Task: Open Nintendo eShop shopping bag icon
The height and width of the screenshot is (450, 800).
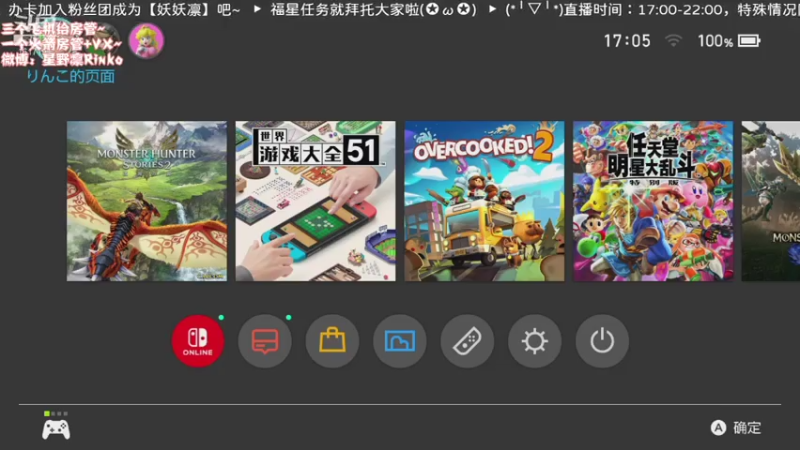Action: coord(332,341)
